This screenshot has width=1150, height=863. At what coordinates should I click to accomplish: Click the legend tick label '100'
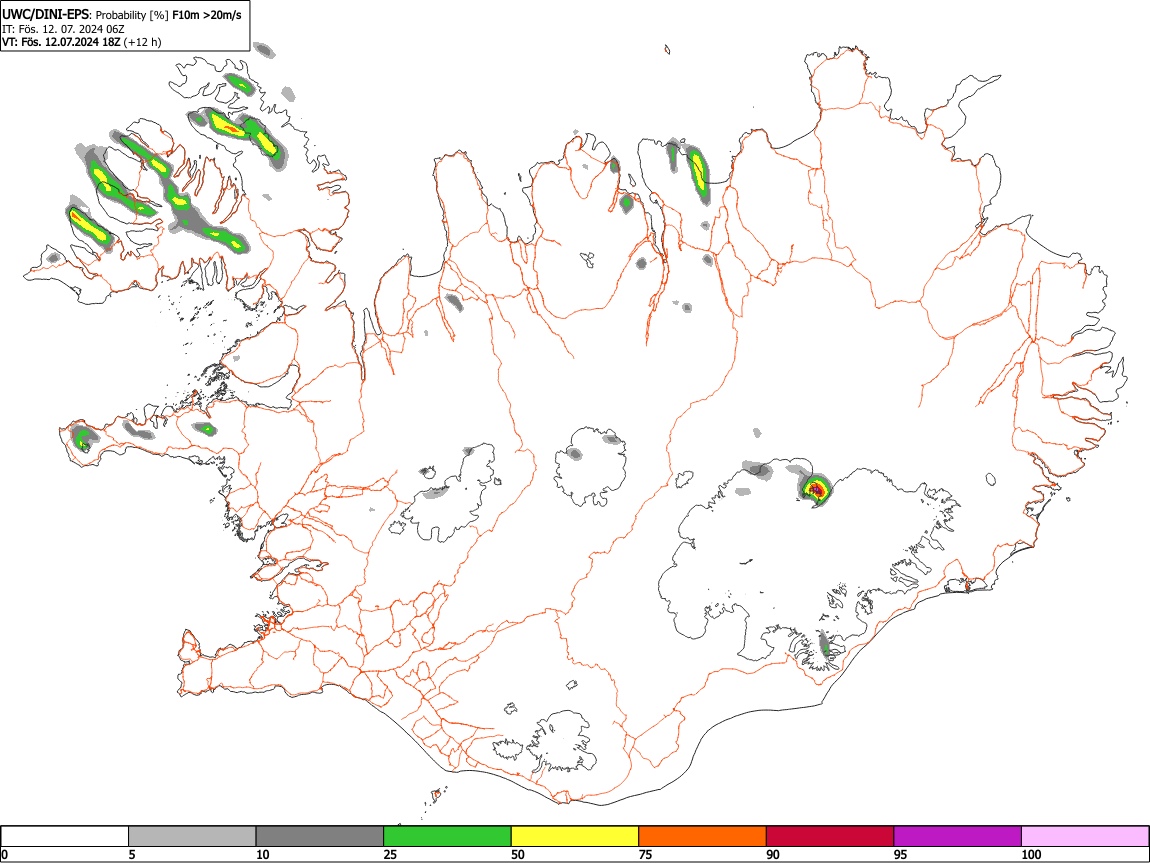click(x=1031, y=855)
